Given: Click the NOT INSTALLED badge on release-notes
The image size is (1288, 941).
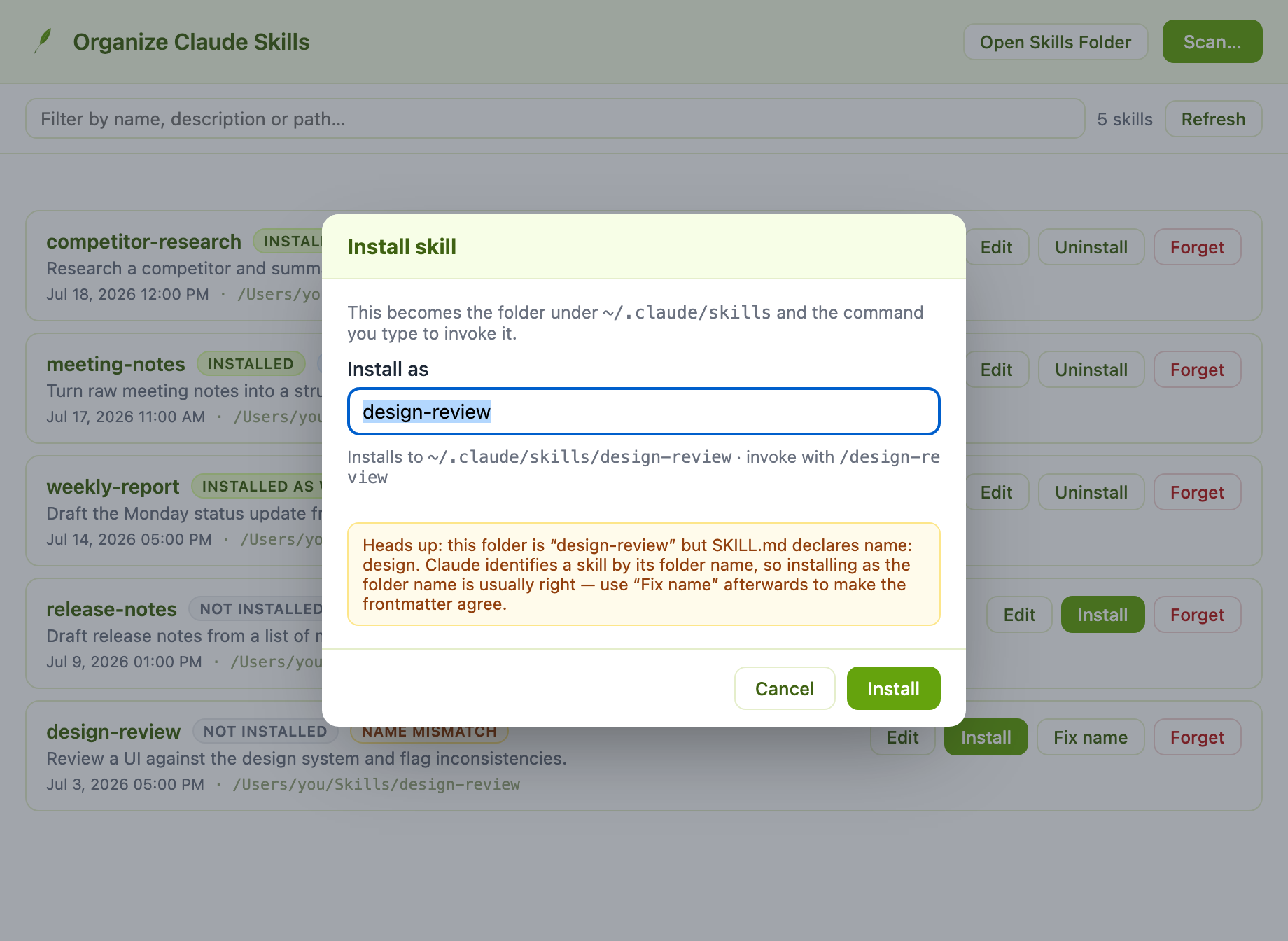Looking at the screenshot, I should pyautogui.click(x=255, y=609).
